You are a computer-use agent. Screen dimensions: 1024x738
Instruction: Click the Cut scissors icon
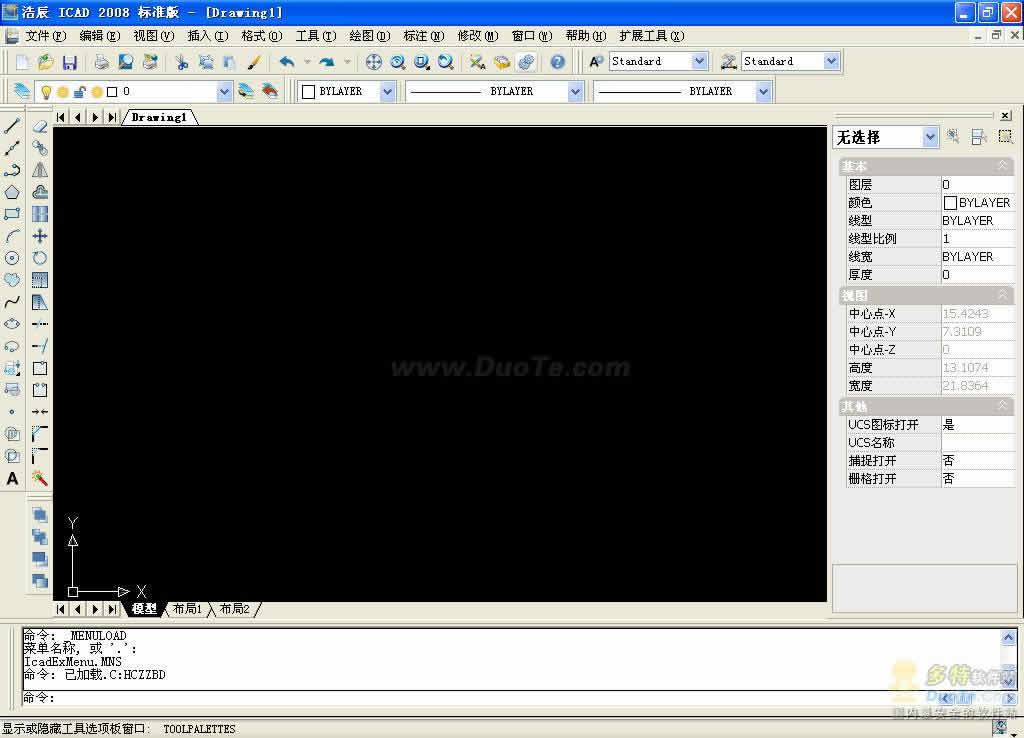[182, 62]
